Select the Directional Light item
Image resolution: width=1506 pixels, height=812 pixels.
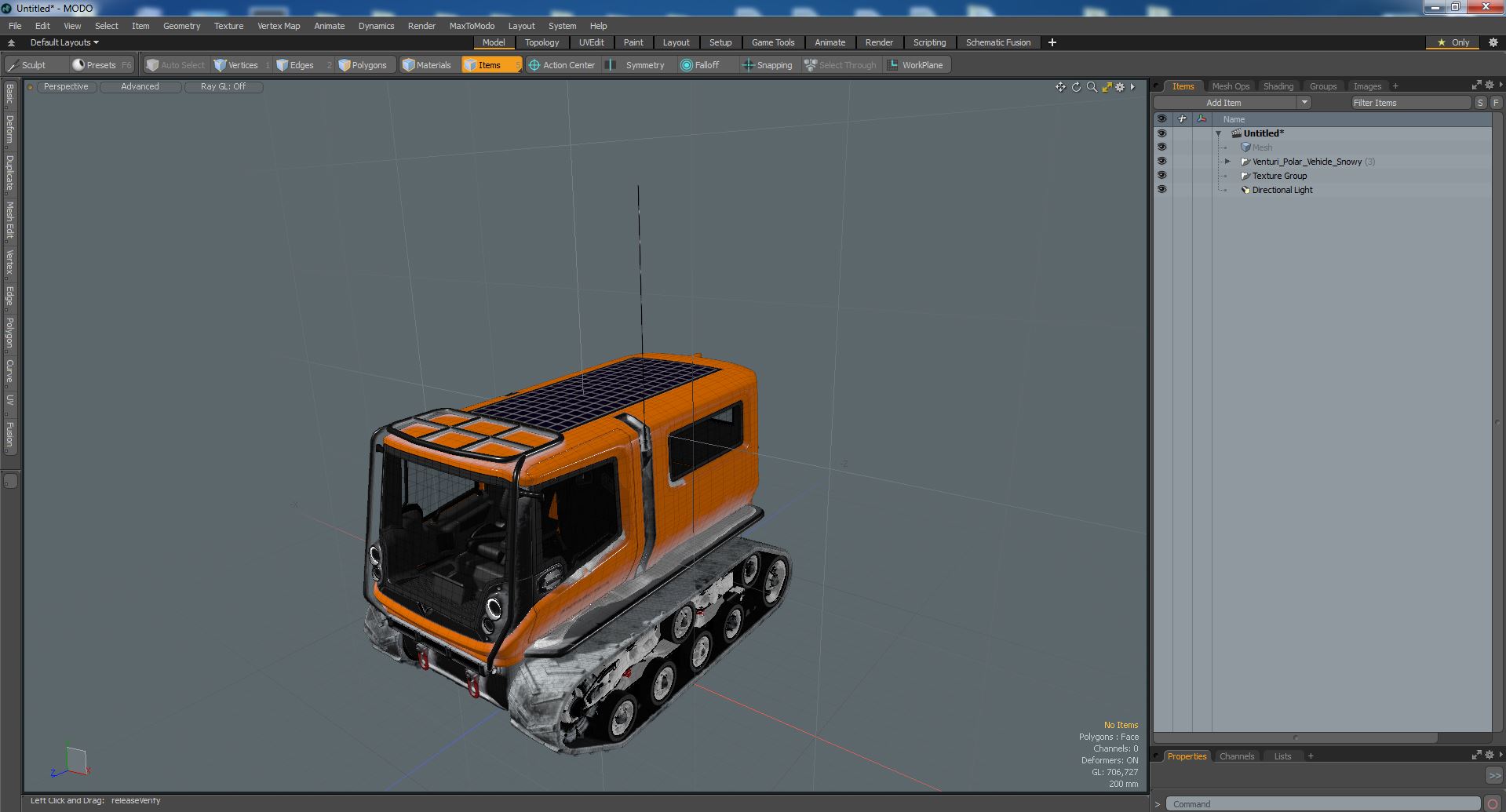click(x=1282, y=190)
